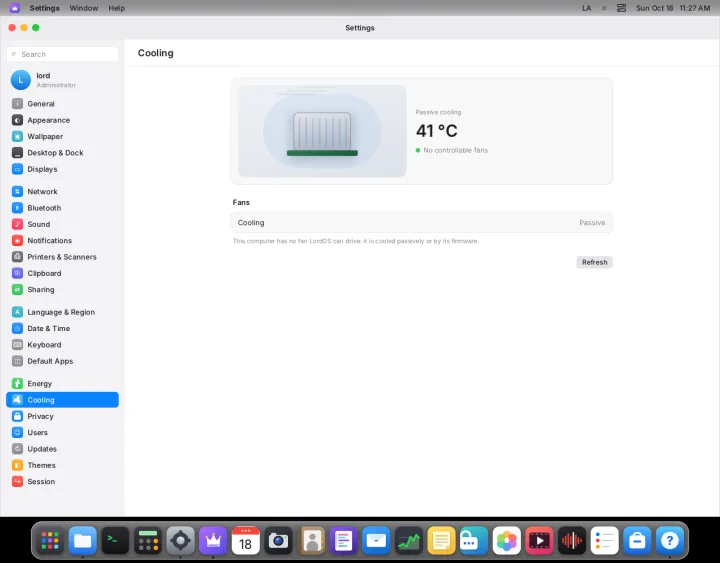Launch the Photos flower app in dock

pyautogui.click(x=506, y=540)
